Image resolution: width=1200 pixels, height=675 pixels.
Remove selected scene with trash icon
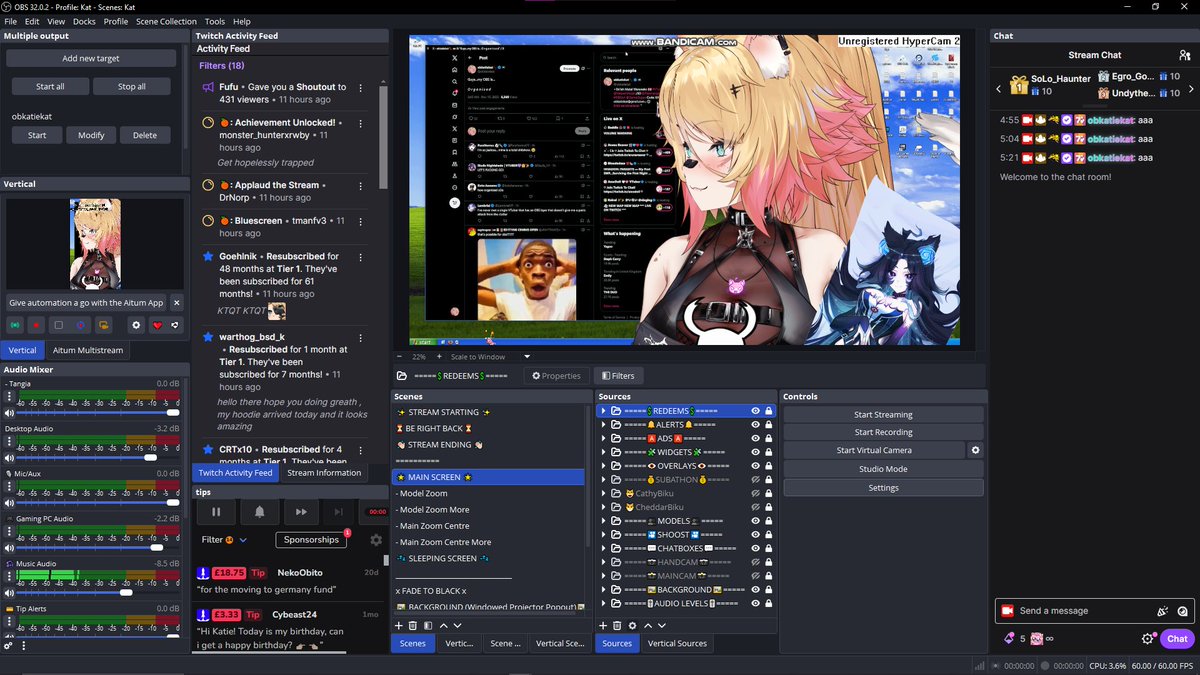[413, 625]
